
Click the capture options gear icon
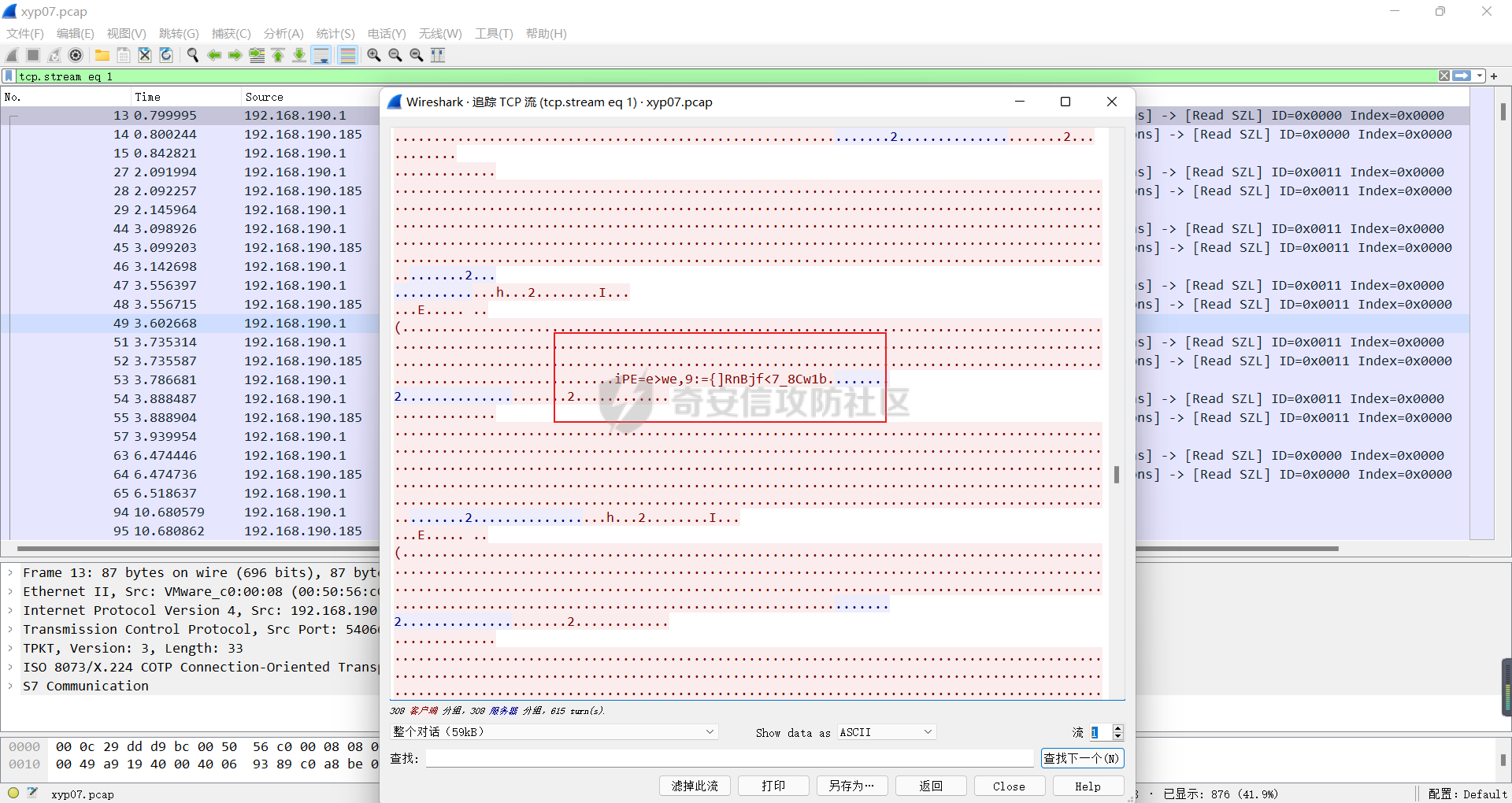76,55
